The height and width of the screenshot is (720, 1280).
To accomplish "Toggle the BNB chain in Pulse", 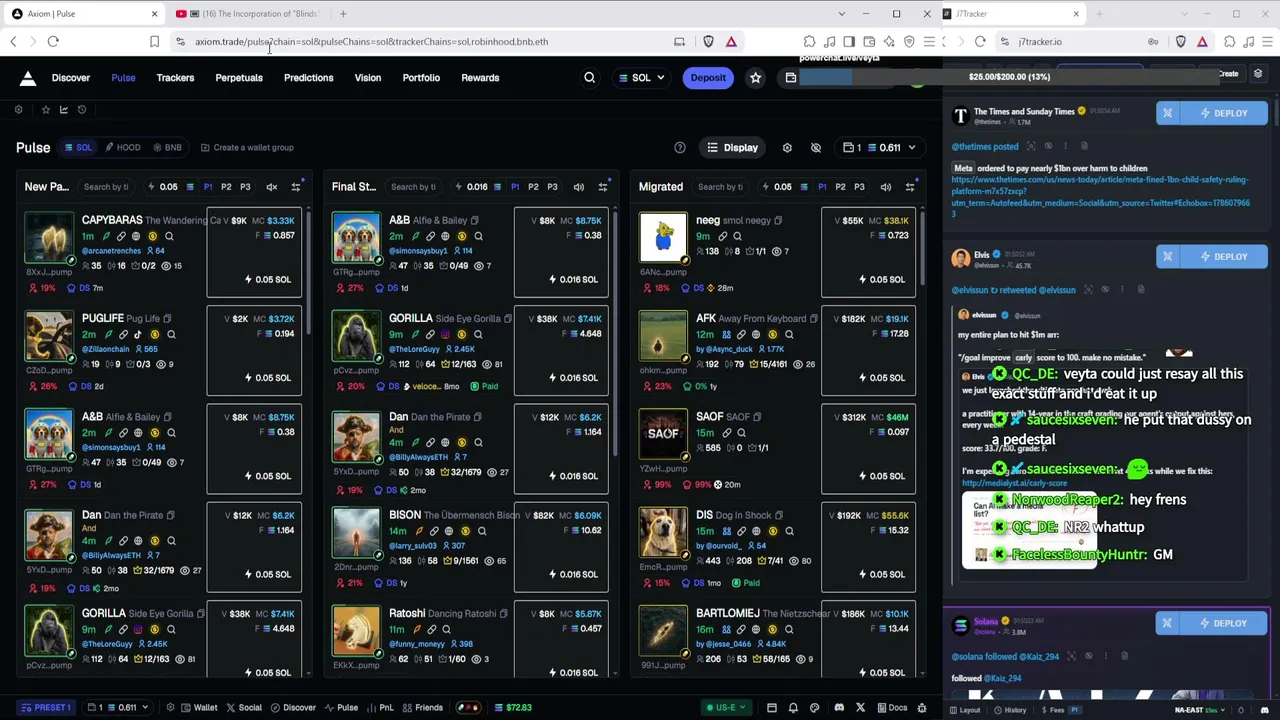I will [x=167, y=148].
